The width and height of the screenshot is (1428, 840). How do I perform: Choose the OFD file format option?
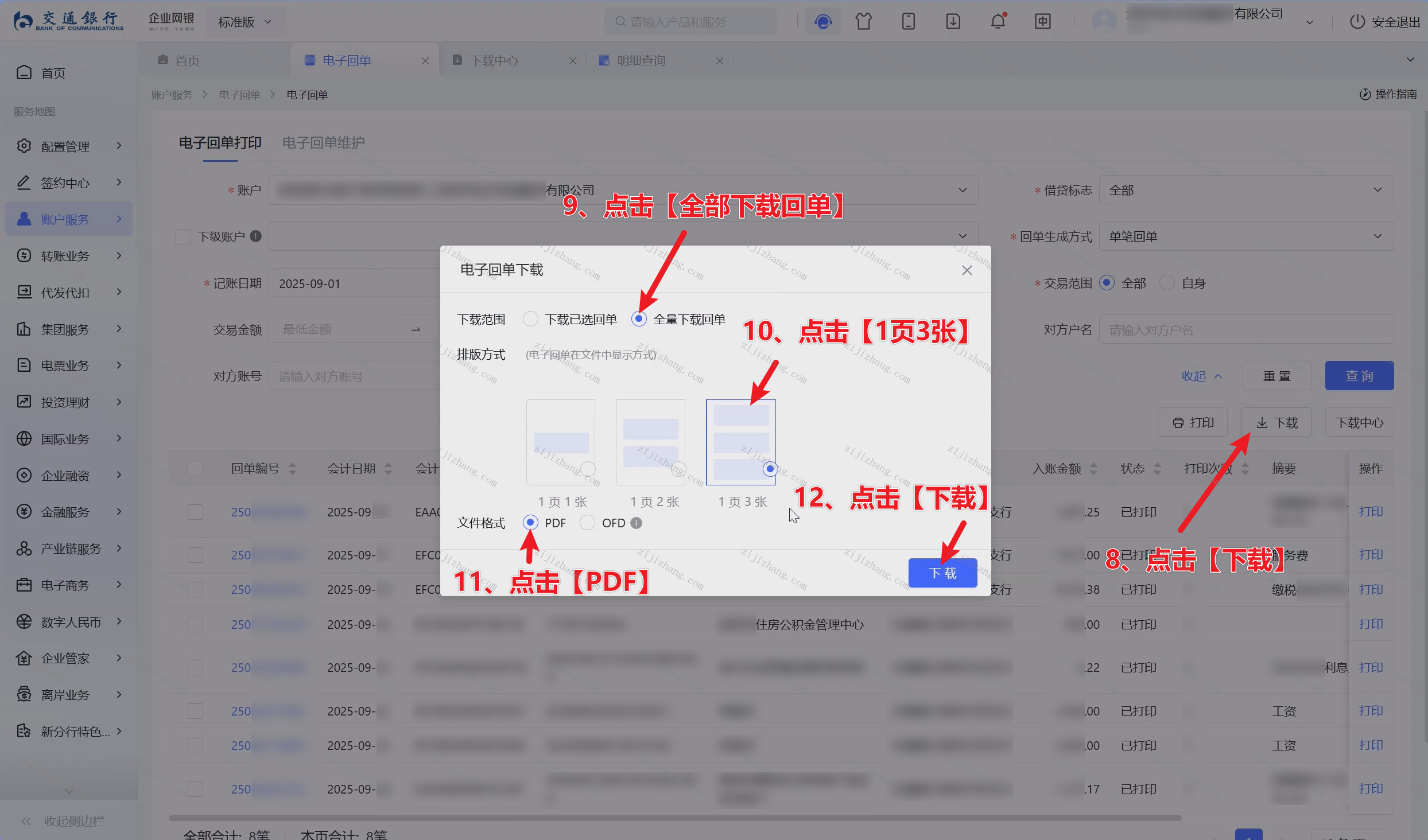tap(587, 523)
